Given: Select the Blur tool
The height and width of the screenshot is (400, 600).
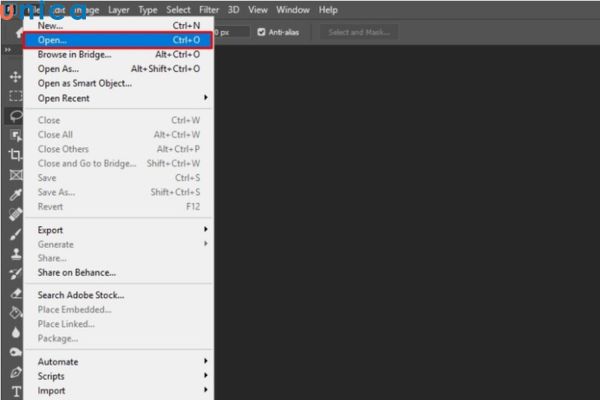Looking at the screenshot, I should coord(15,333).
